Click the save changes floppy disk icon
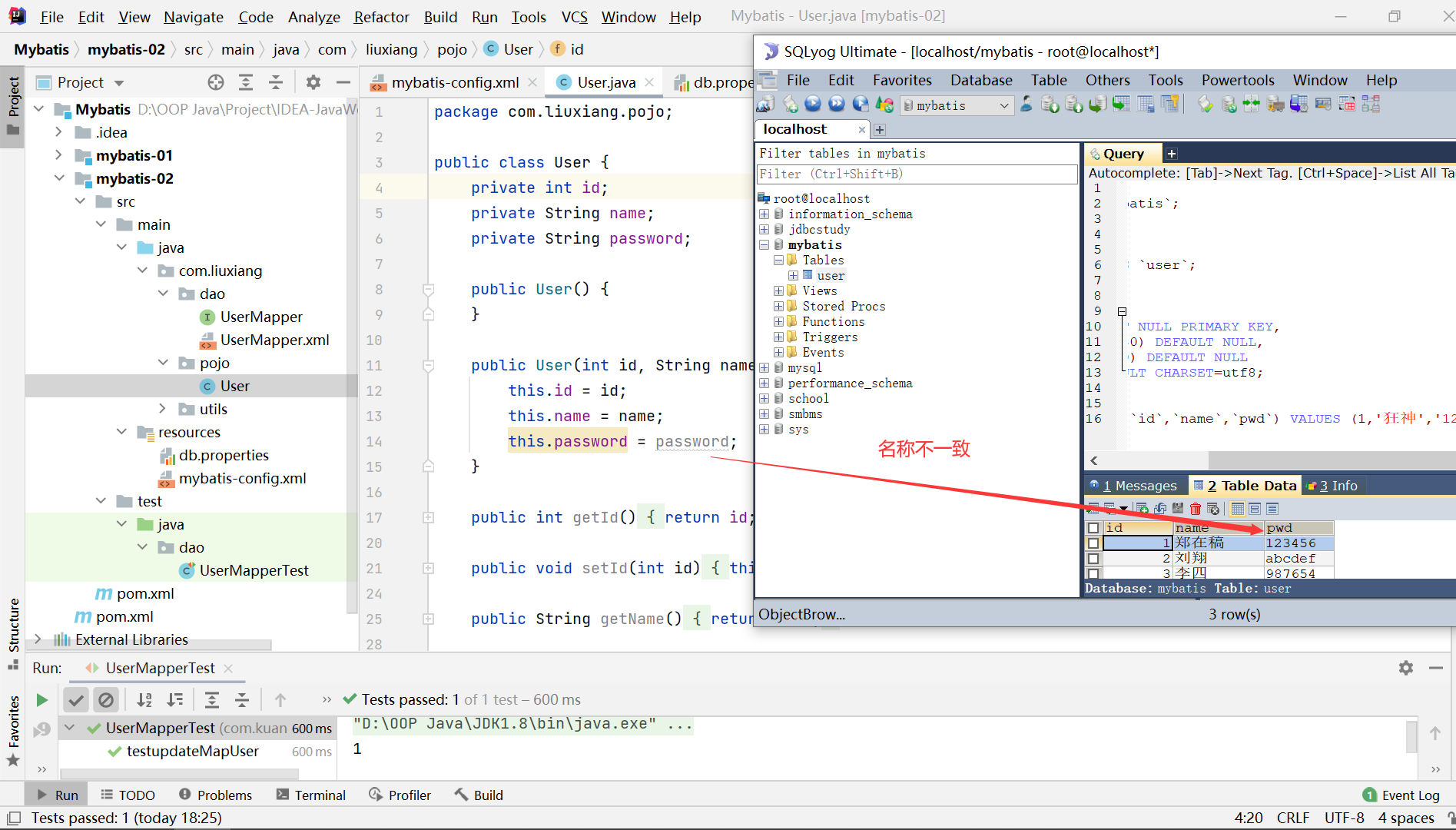This screenshot has width=1456, height=830. click(x=1178, y=509)
